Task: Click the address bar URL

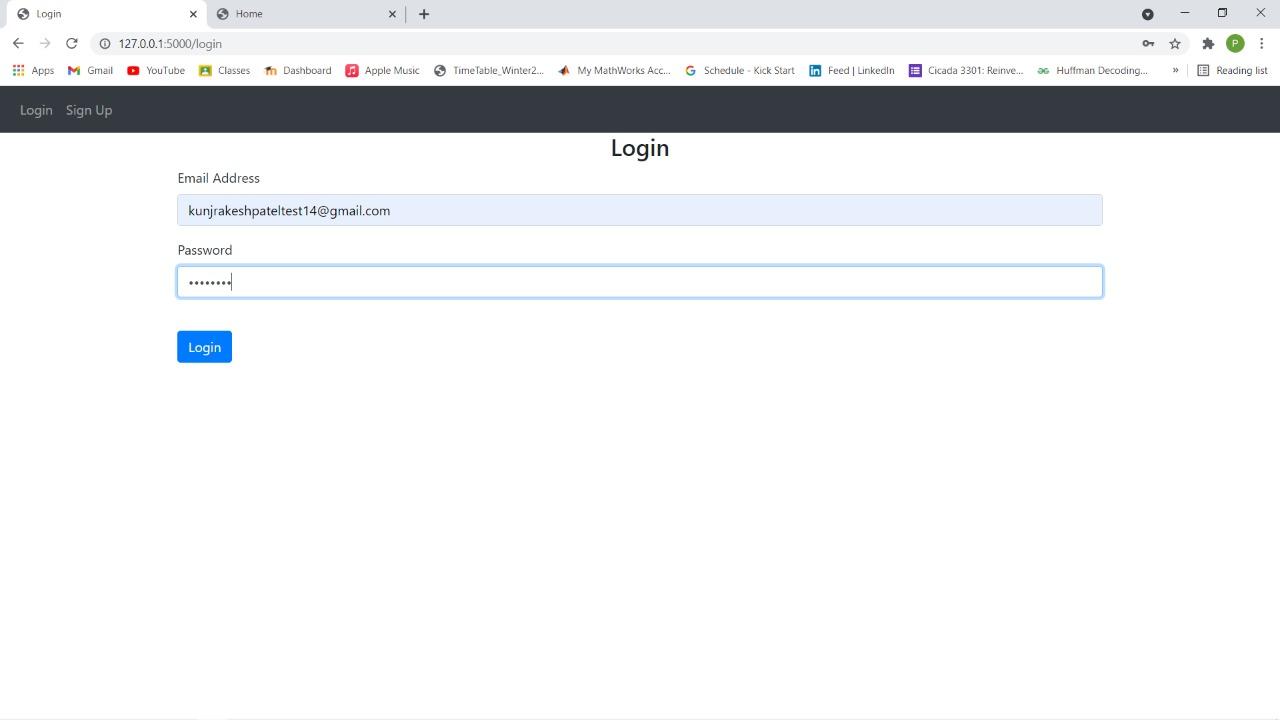Action: [170, 44]
